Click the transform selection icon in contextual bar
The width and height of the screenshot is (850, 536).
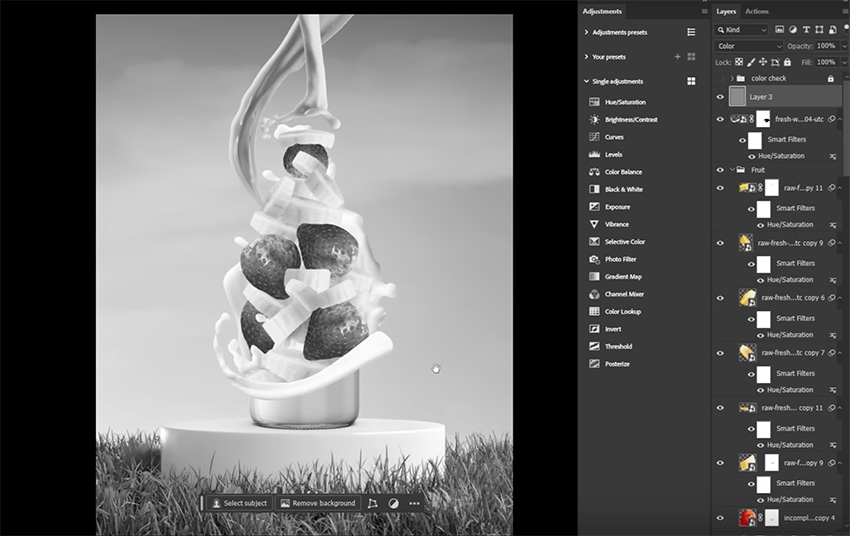pos(372,503)
